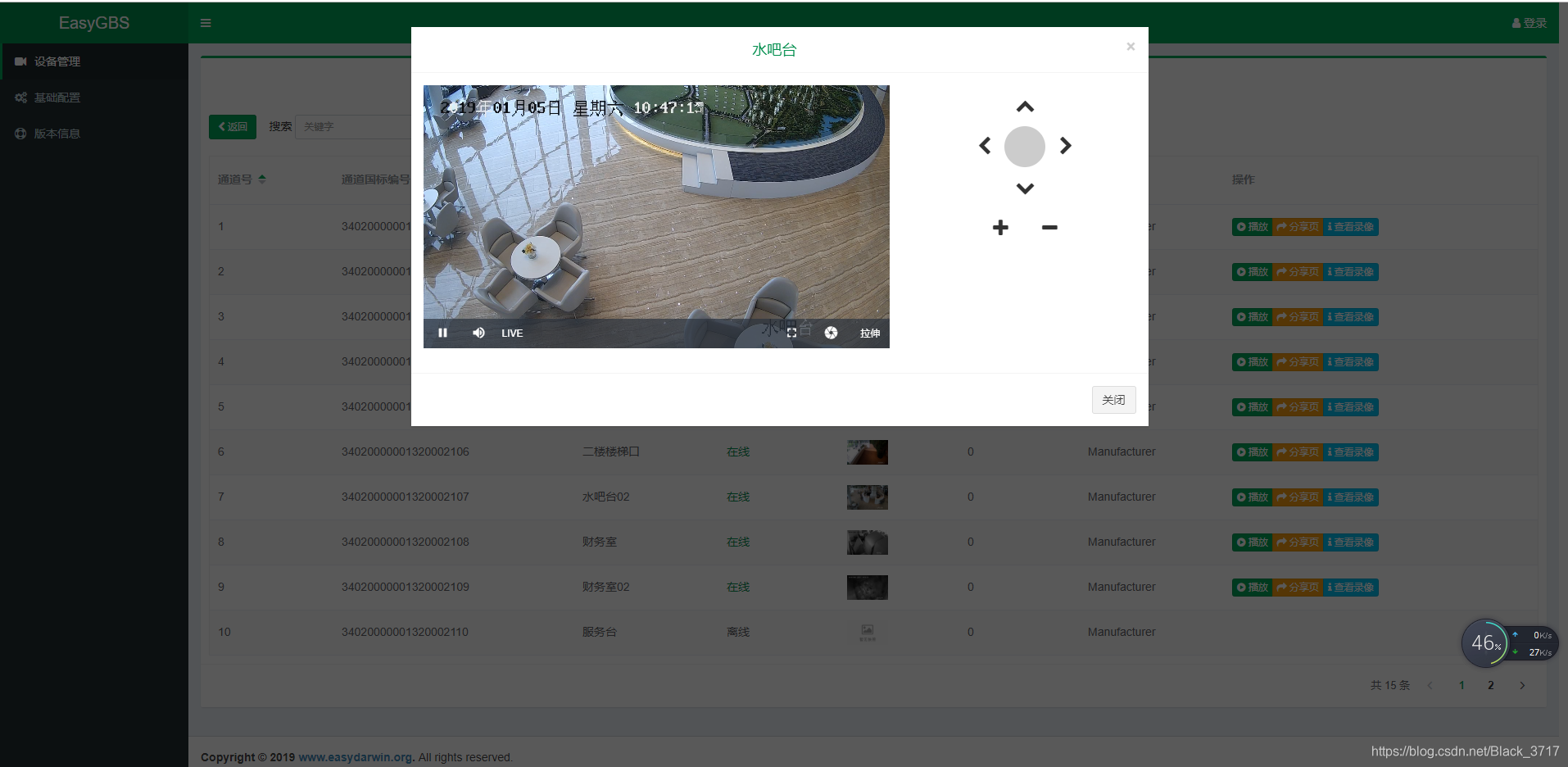View recordings for channel 6

1351,452
